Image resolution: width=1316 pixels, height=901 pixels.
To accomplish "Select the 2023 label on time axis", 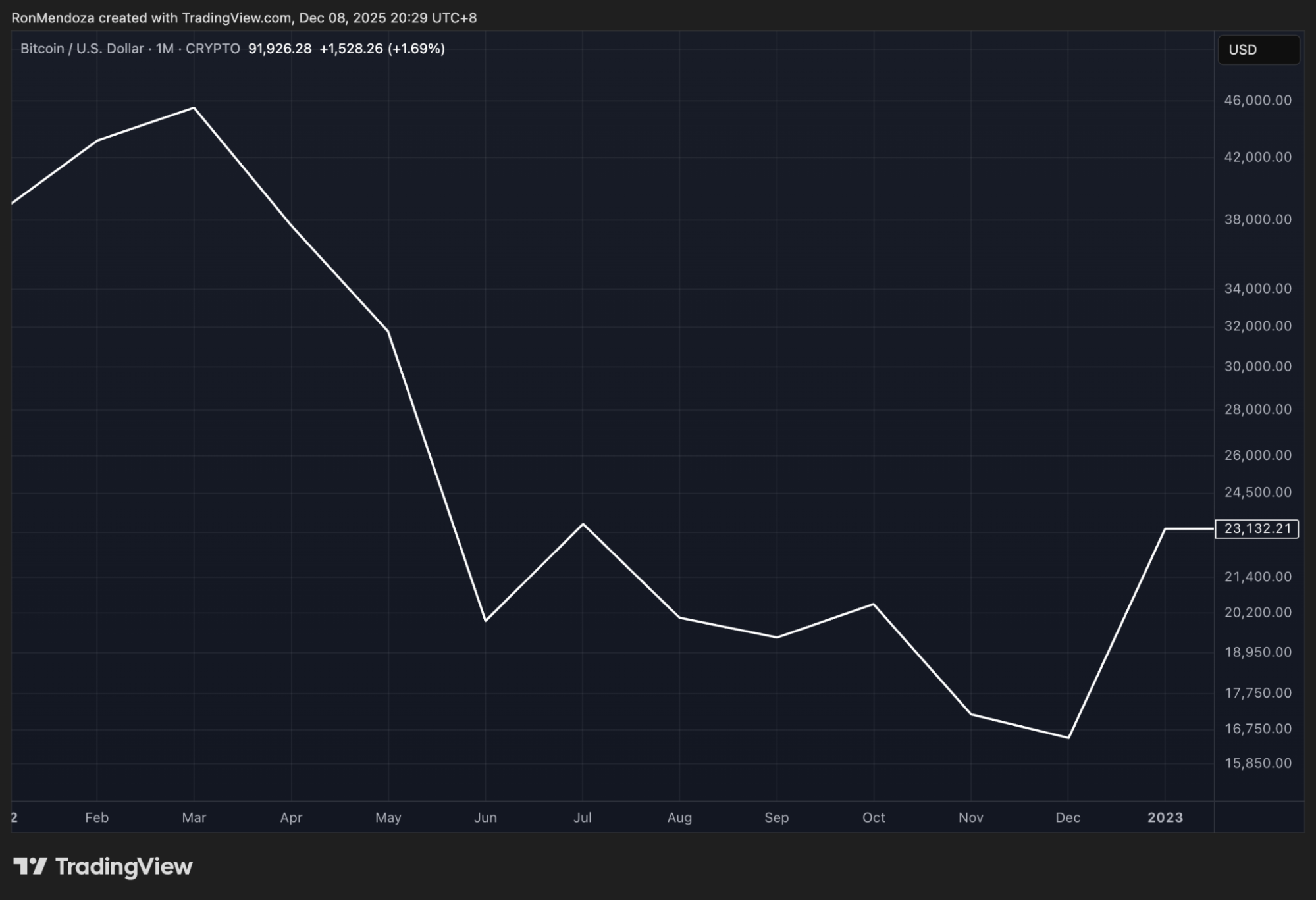I will [1165, 817].
